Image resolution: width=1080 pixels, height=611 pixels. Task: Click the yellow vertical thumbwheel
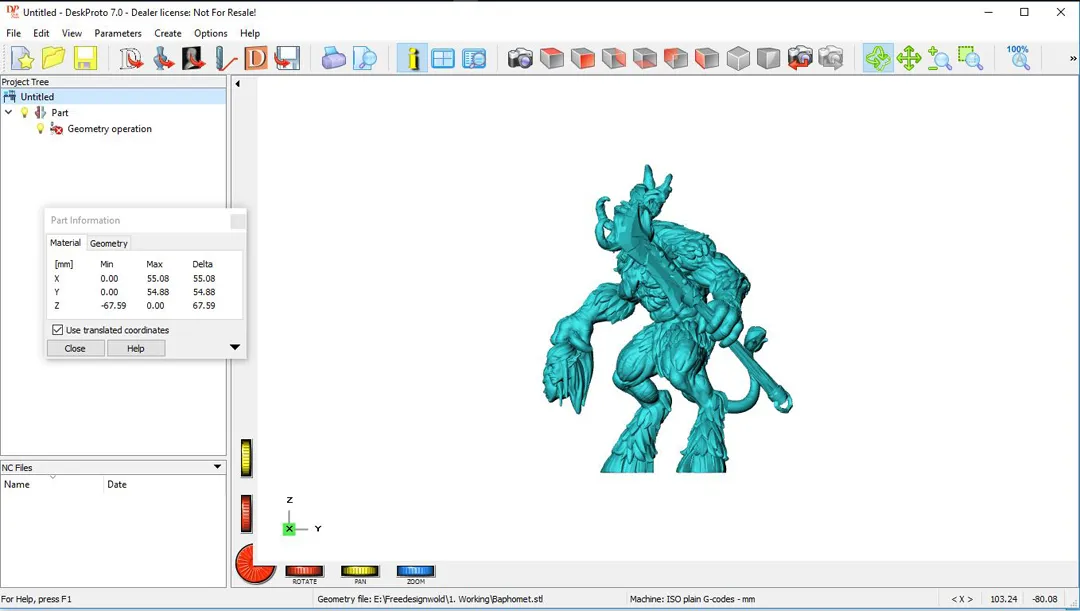tap(247, 457)
